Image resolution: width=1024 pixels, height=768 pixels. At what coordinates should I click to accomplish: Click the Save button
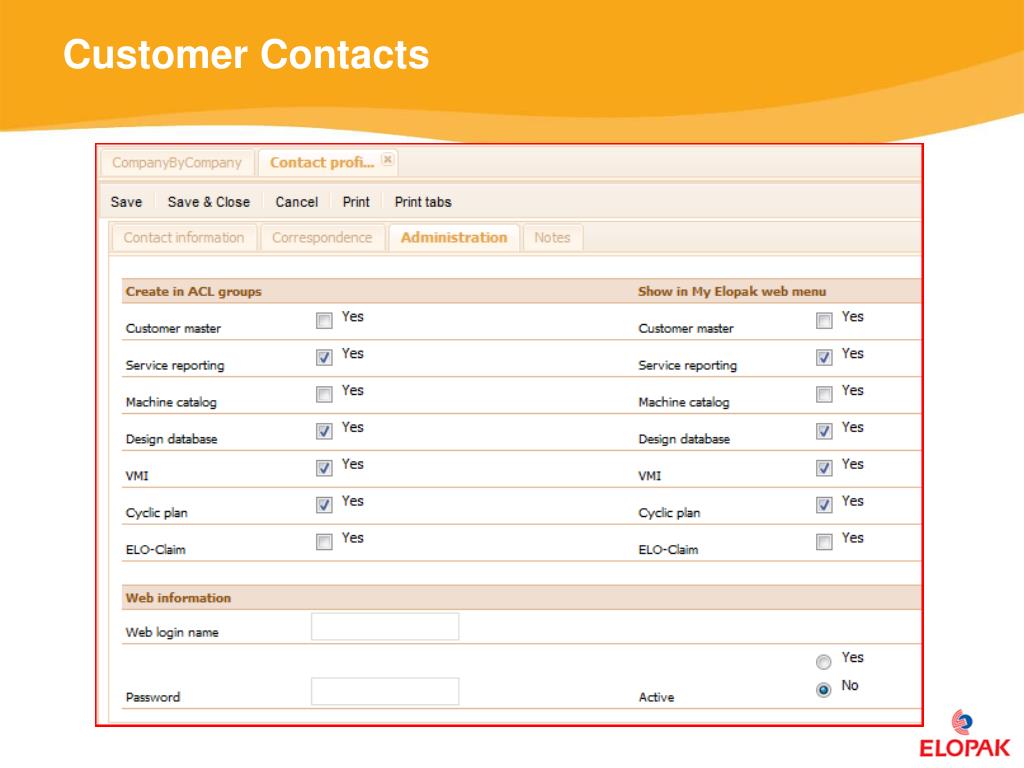(x=126, y=202)
